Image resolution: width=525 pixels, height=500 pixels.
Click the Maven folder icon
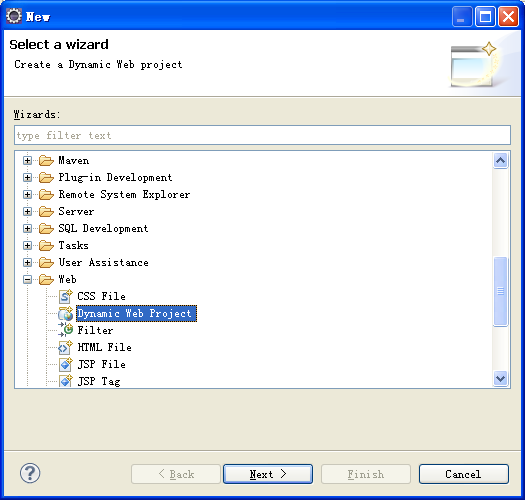click(x=46, y=161)
